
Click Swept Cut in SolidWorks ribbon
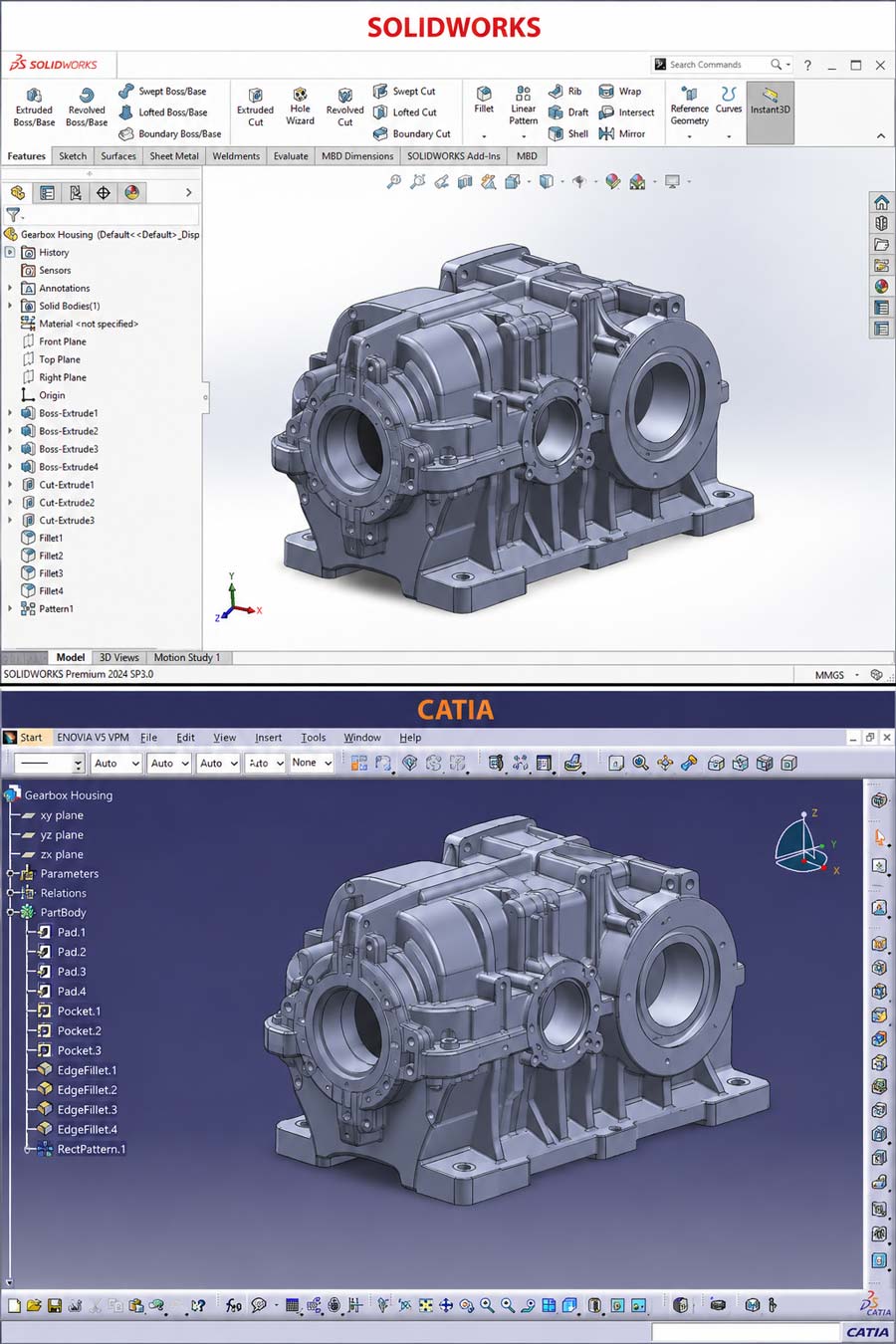coord(404,92)
